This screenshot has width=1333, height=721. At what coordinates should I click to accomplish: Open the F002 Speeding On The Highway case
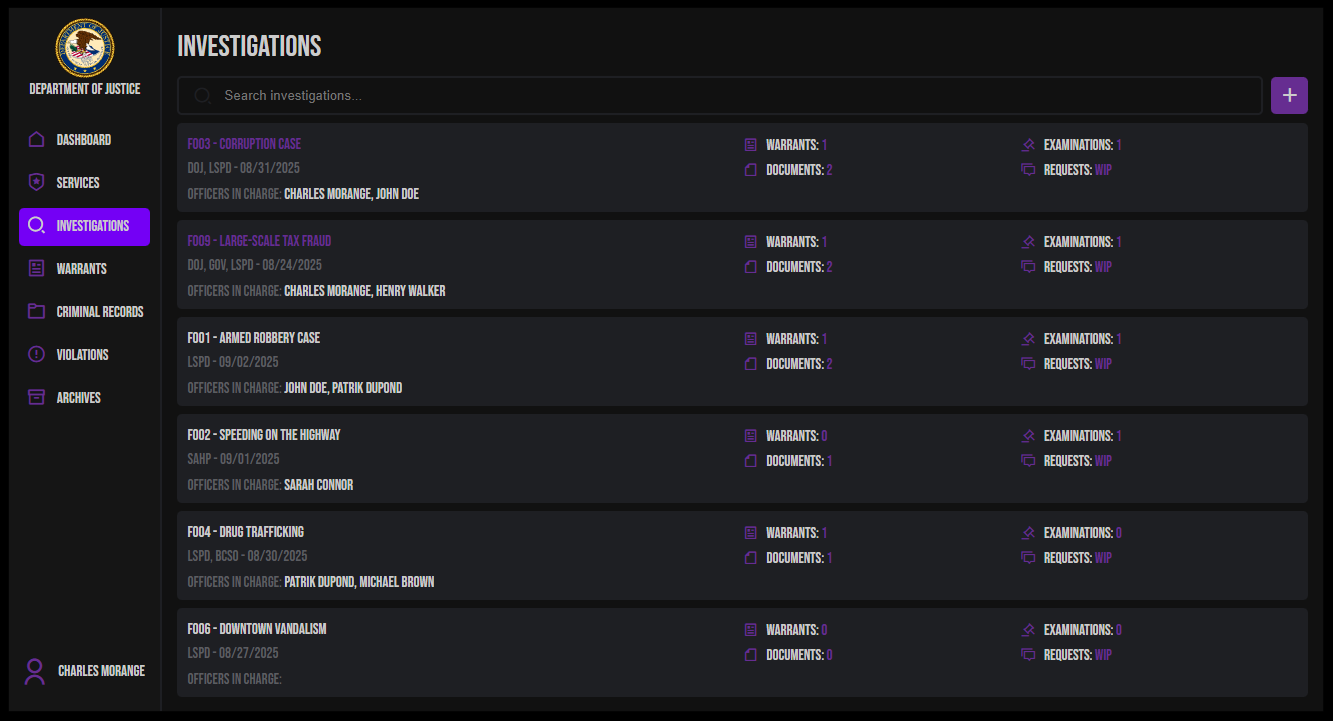pos(263,434)
